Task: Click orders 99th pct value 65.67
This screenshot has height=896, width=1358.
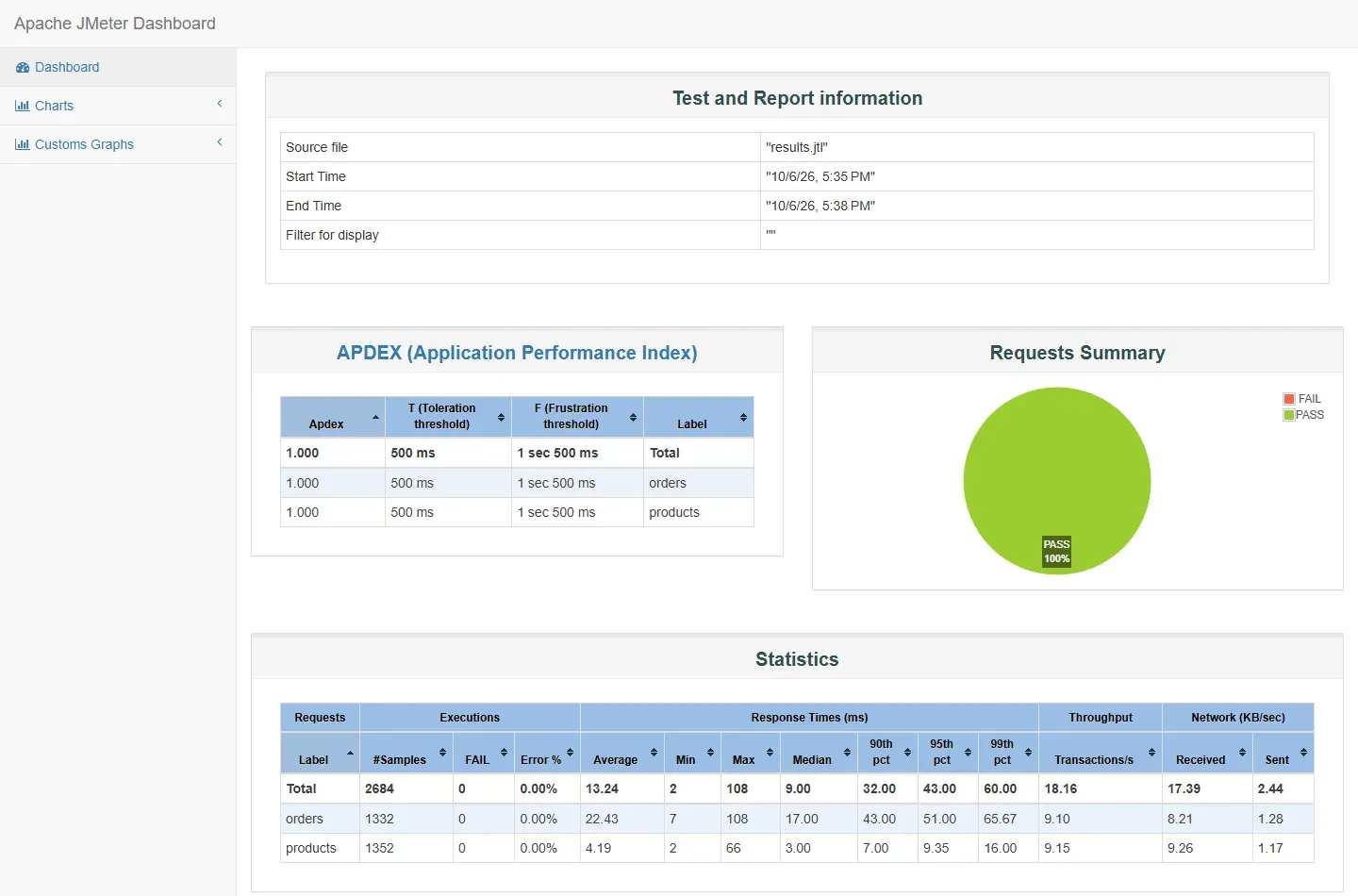Action: [1001, 819]
